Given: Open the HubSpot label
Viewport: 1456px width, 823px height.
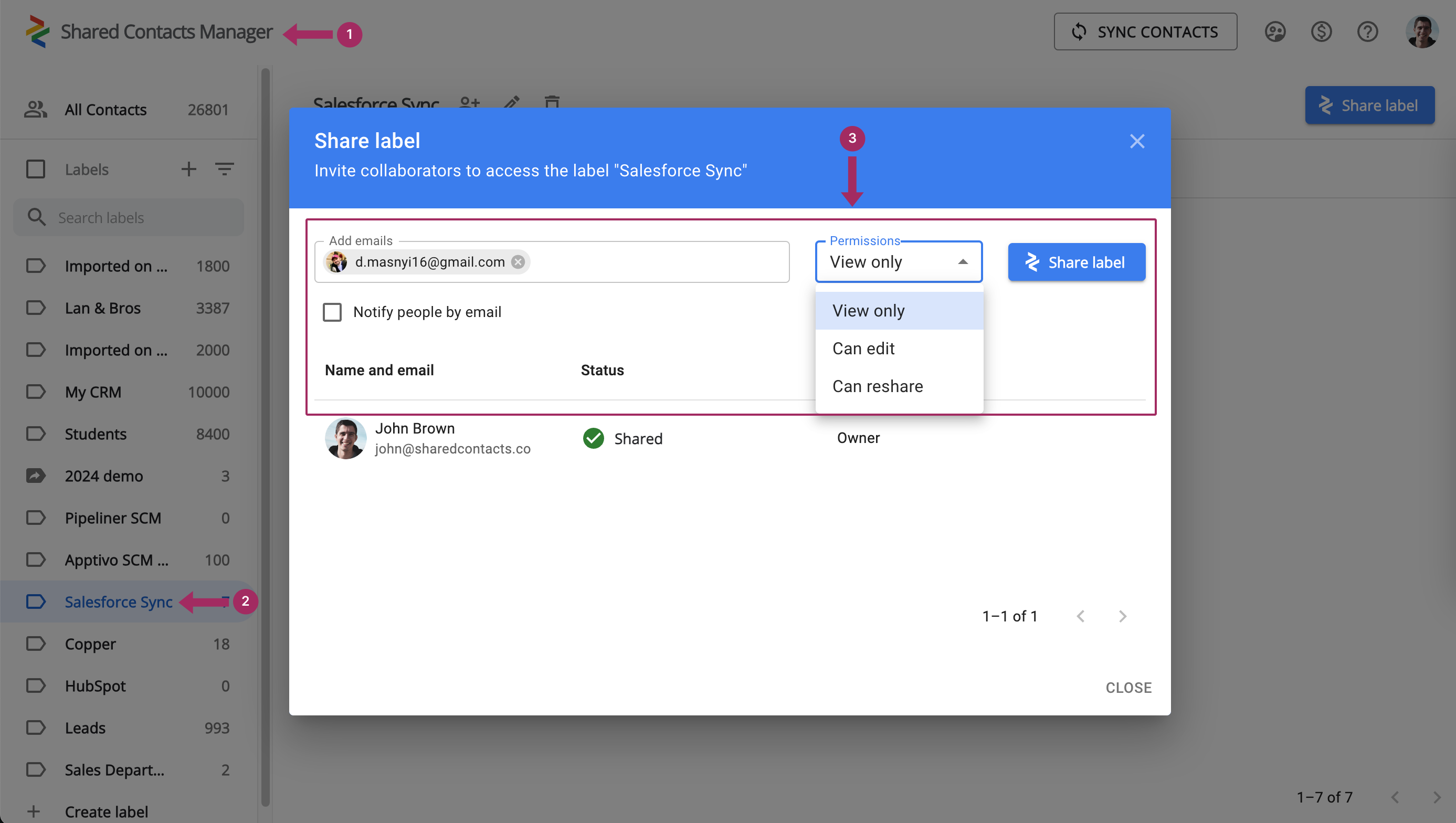Looking at the screenshot, I should (x=129, y=685).
